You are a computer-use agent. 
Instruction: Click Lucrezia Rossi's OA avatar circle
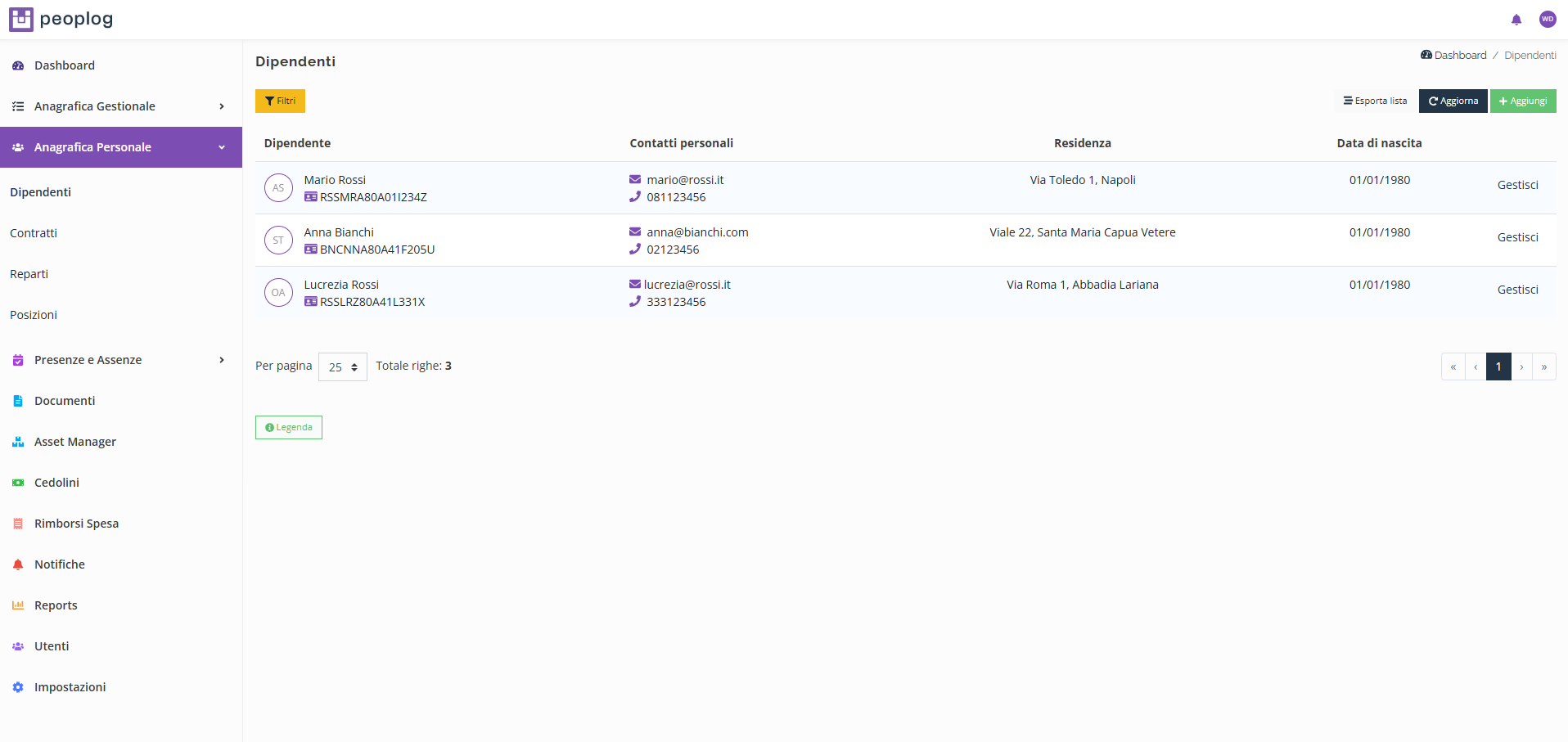[x=278, y=293]
